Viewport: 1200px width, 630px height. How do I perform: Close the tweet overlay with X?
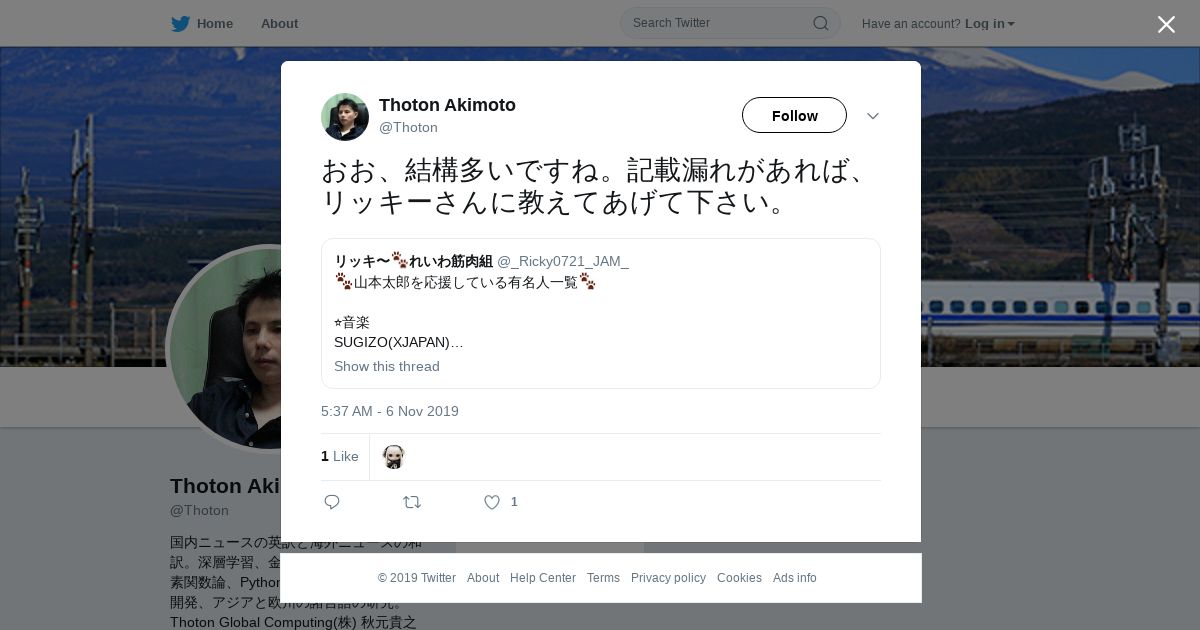[x=1166, y=24]
